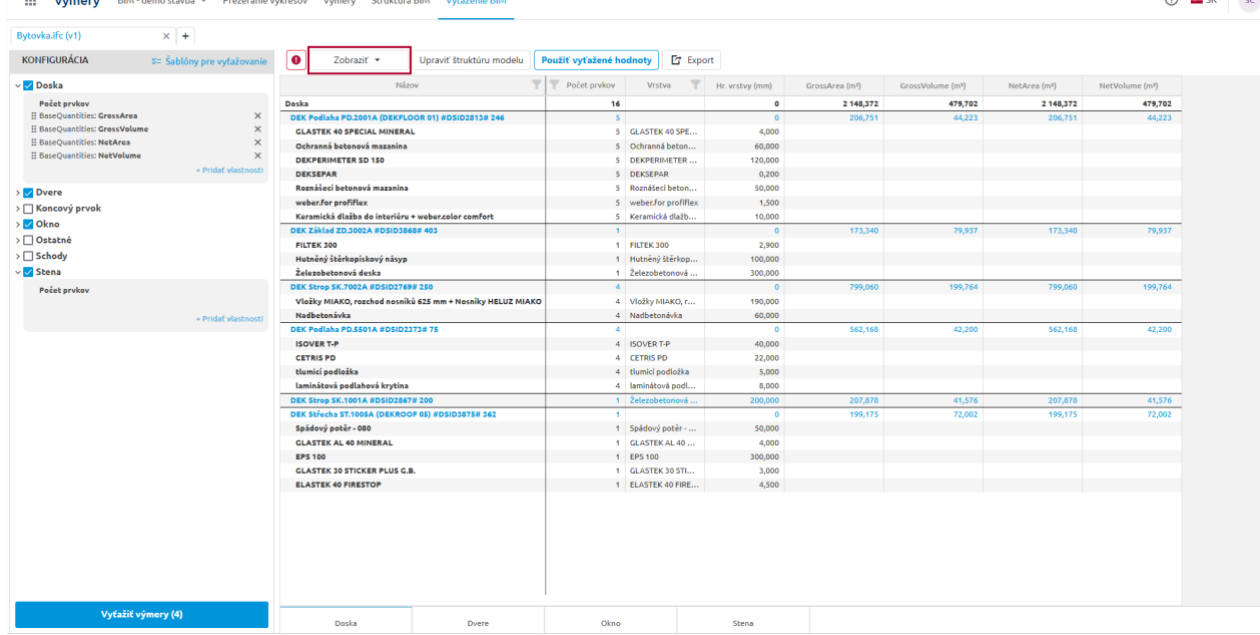1260x635 pixels.
Task: Click the Export button
Action: tap(692, 60)
